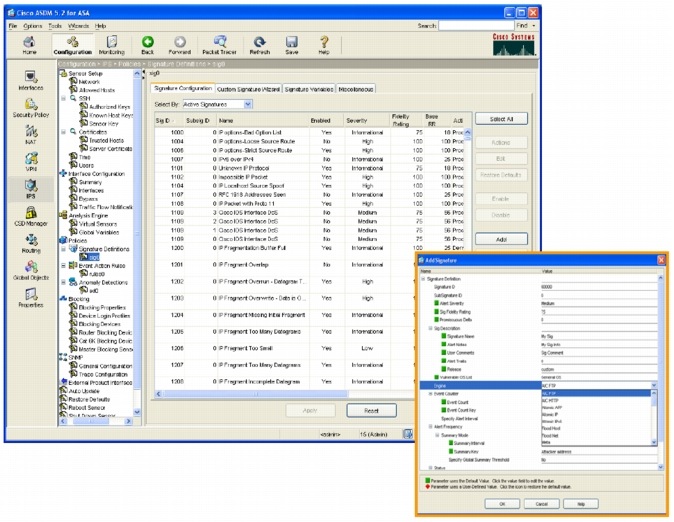Image resolution: width=674 pixels, height=522 pixels.
Task: Collapse the Signature Definitions tree node
Action: click(64, 249)
